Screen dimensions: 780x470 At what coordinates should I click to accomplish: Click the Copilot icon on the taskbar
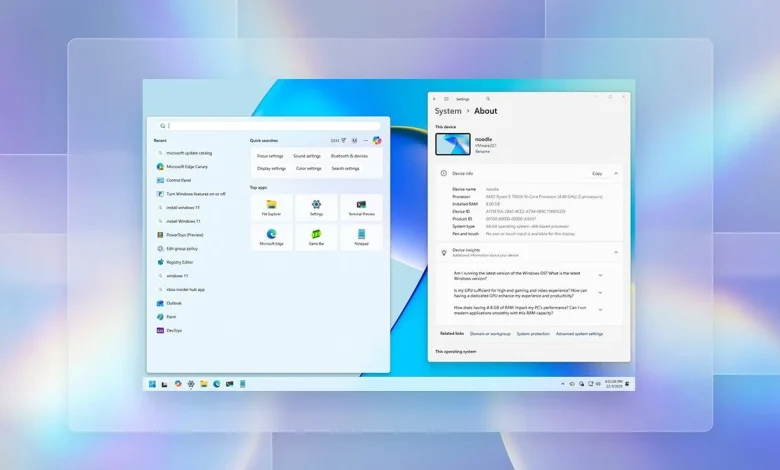pyautogui.click(x=178, y=384)
